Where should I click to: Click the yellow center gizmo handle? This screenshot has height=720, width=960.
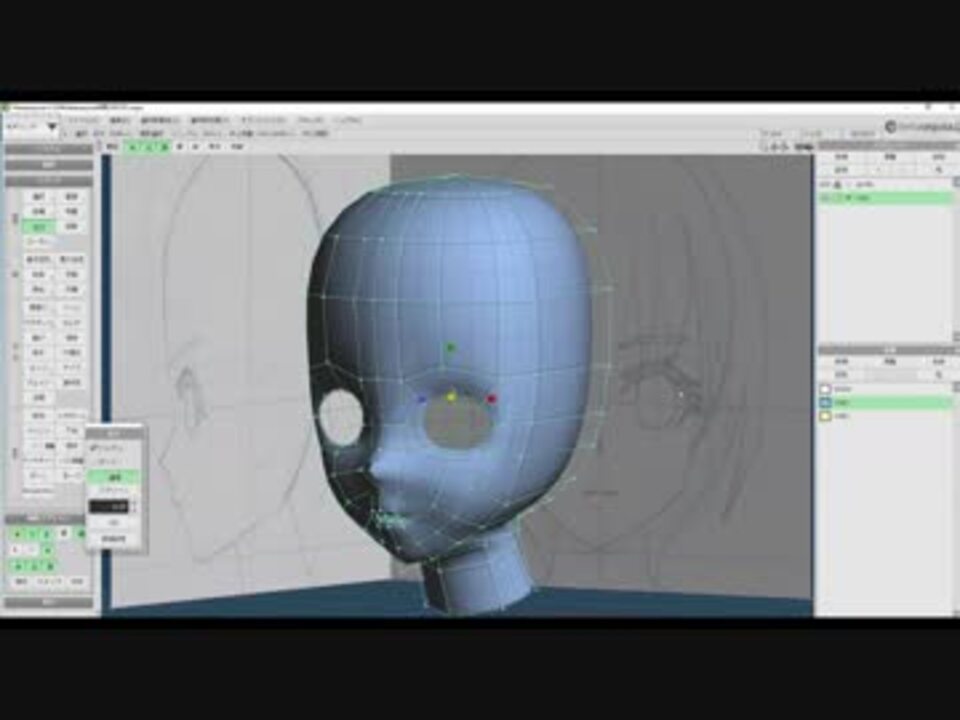pos(451,397)
